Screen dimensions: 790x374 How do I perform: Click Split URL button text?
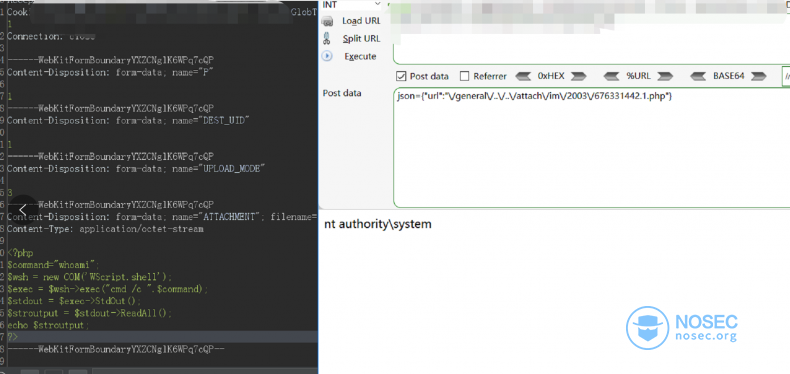point(362,39)
